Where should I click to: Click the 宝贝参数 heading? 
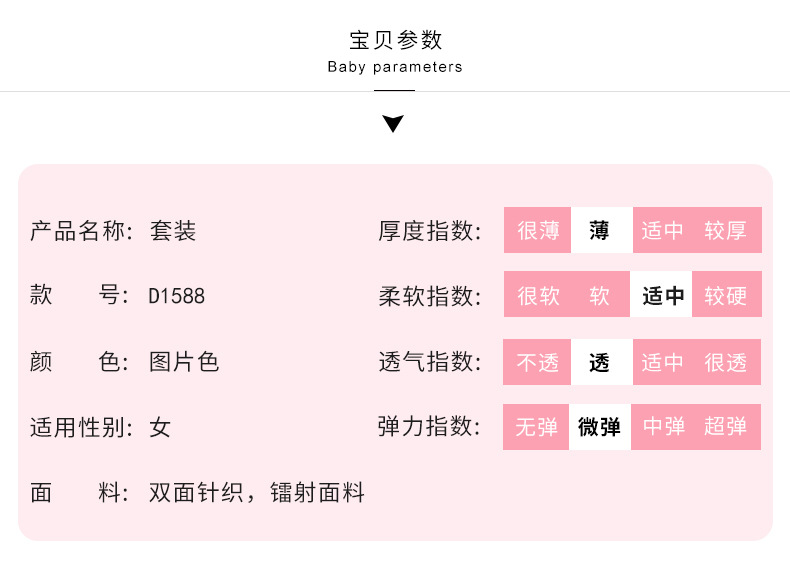coord(395,41)
